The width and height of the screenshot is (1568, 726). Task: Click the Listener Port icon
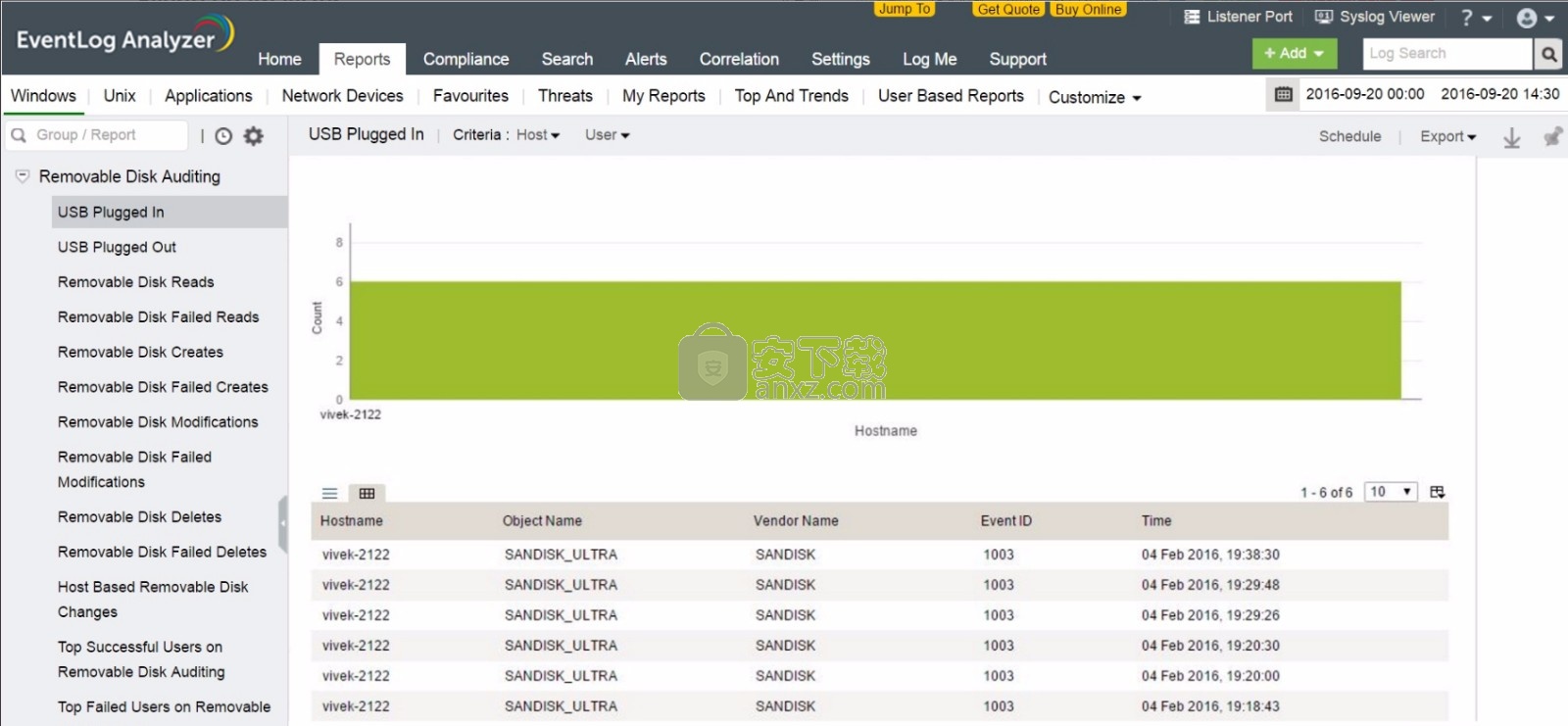pos(1192,17)
